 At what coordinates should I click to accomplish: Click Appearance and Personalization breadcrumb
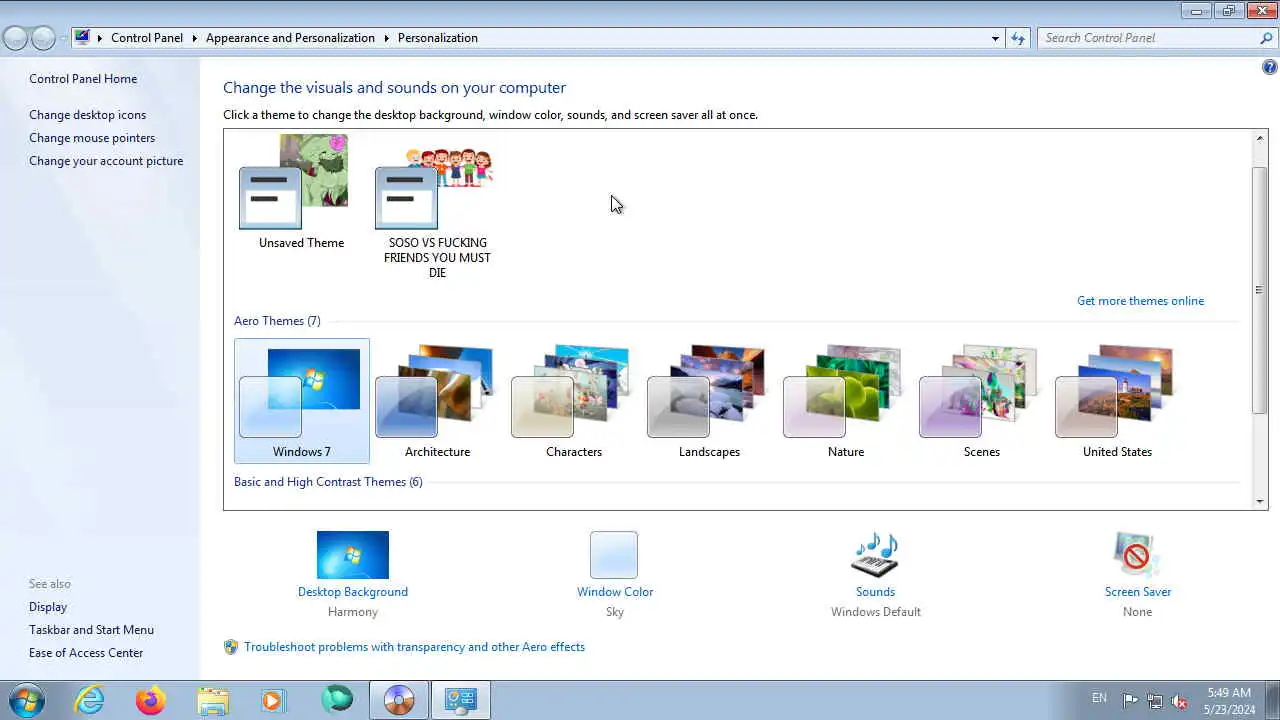coord(290,38)
